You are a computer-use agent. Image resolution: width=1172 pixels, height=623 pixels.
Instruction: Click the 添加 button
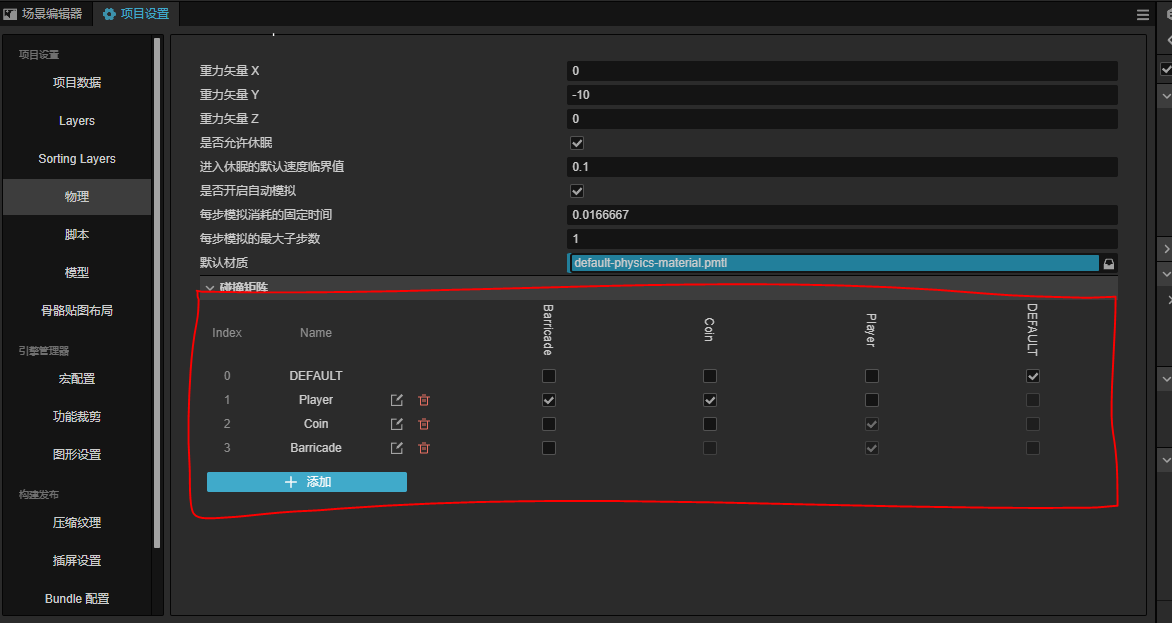[x=307, y=482]
